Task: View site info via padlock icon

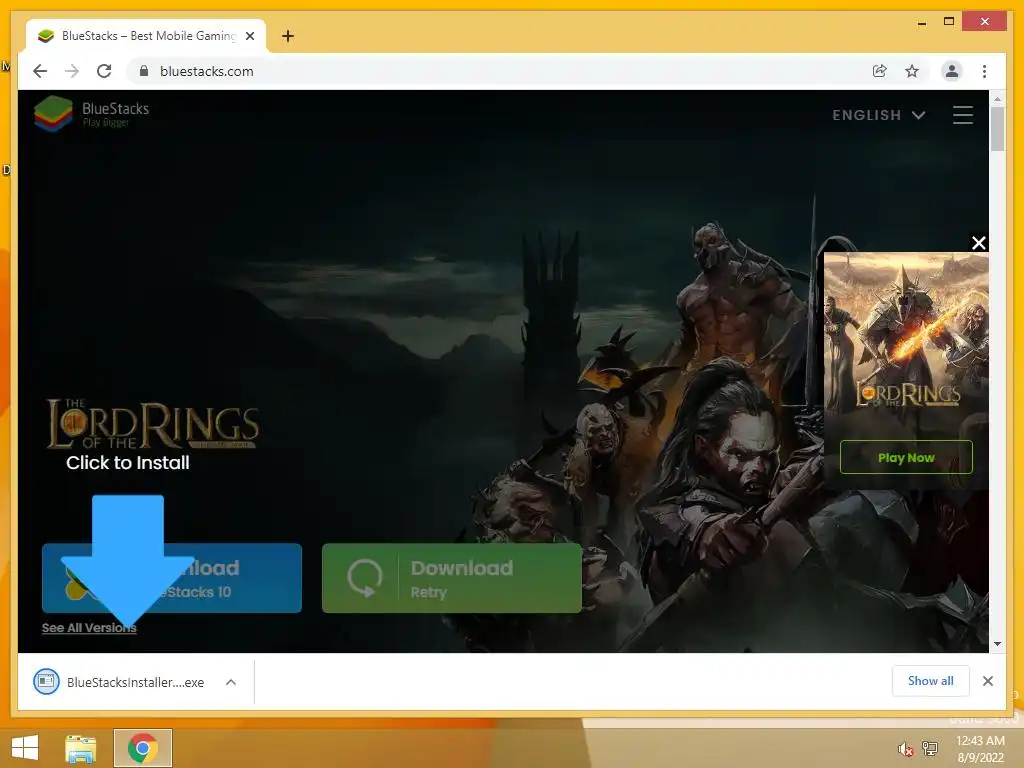Action: [144, 71]
